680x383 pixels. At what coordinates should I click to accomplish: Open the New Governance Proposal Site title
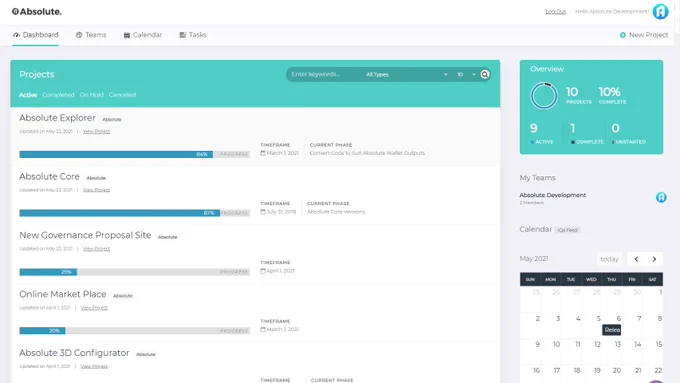click(85, 236)
